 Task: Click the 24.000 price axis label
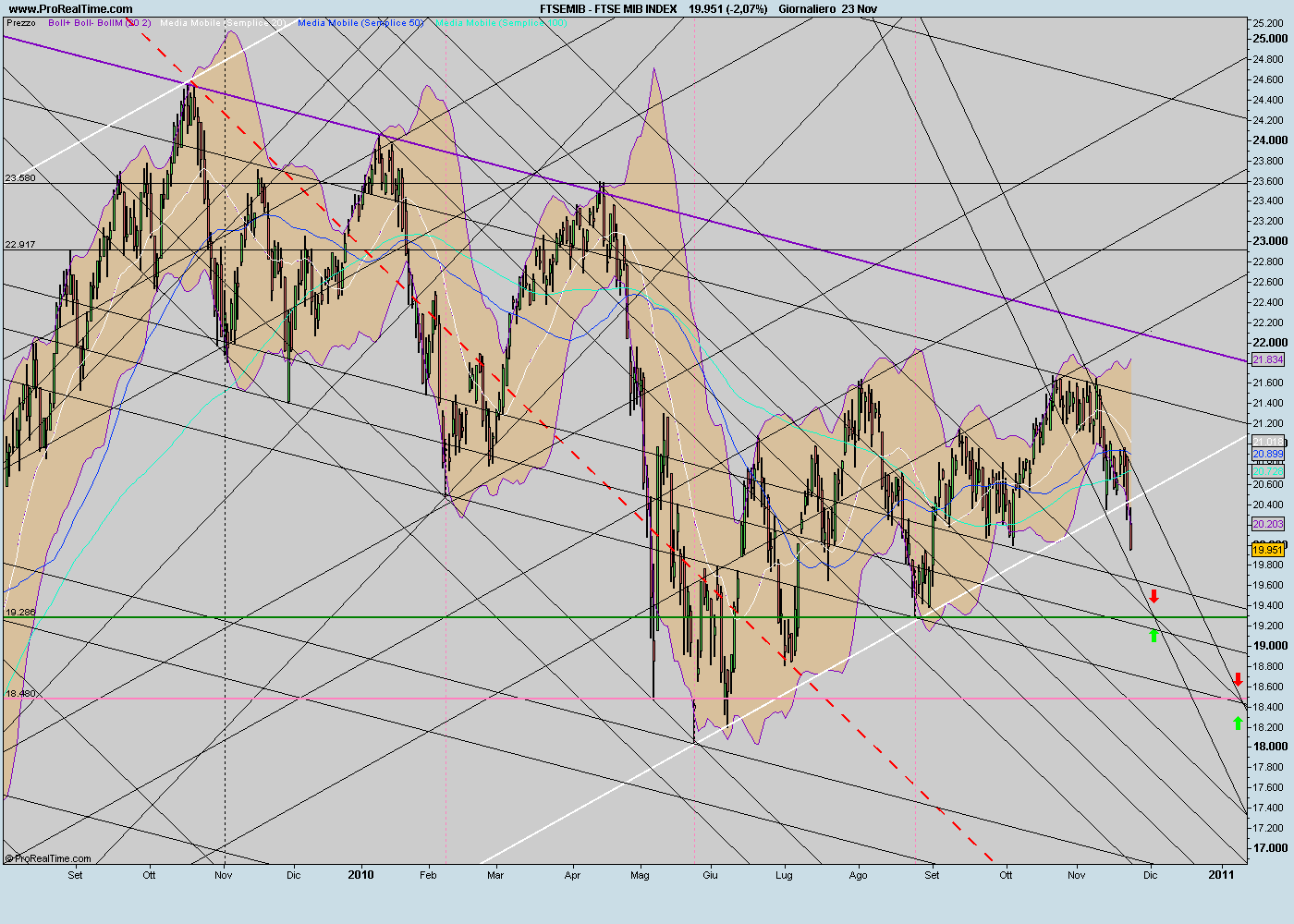tap(1270, 140)
